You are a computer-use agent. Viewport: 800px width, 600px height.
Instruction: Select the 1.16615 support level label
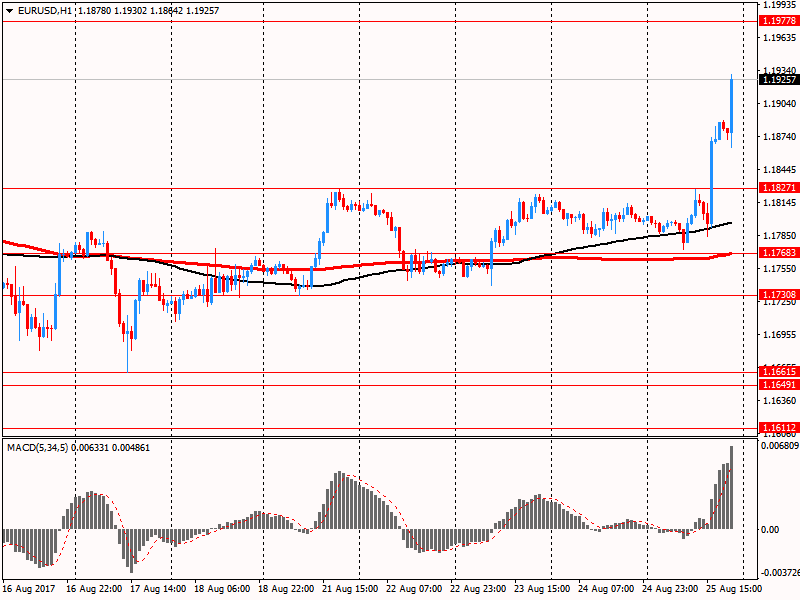(x=779, y=371)
